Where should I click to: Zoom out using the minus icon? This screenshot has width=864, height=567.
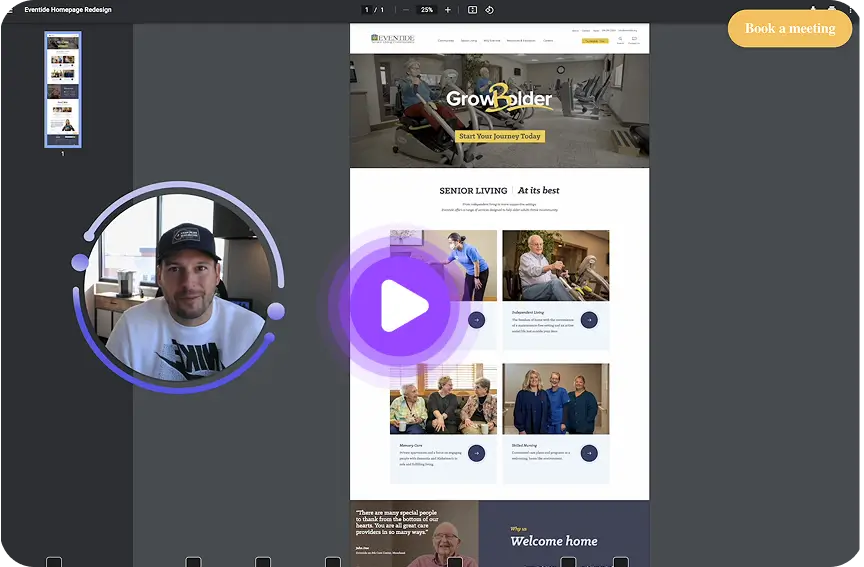(406, 10)
